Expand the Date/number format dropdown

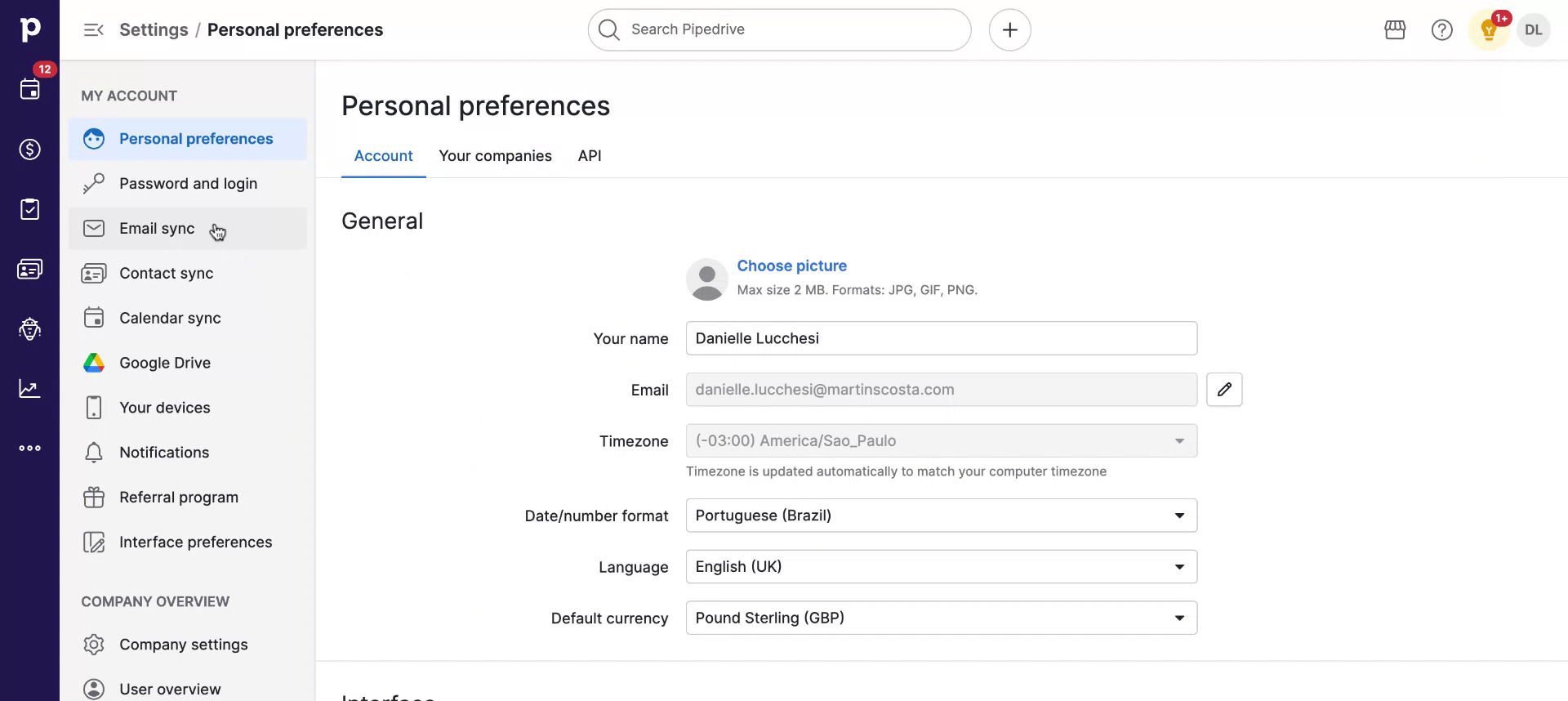[x=941, y=516]
